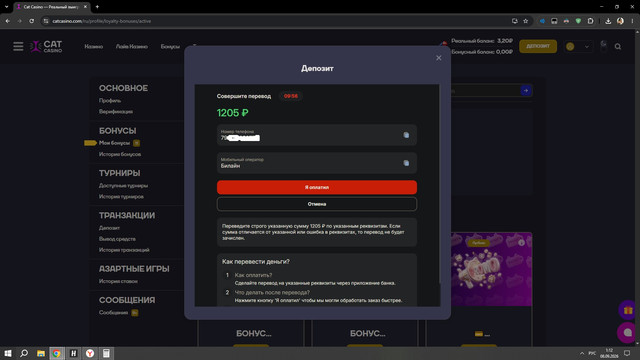Open the hamburger menu icon

18,47
